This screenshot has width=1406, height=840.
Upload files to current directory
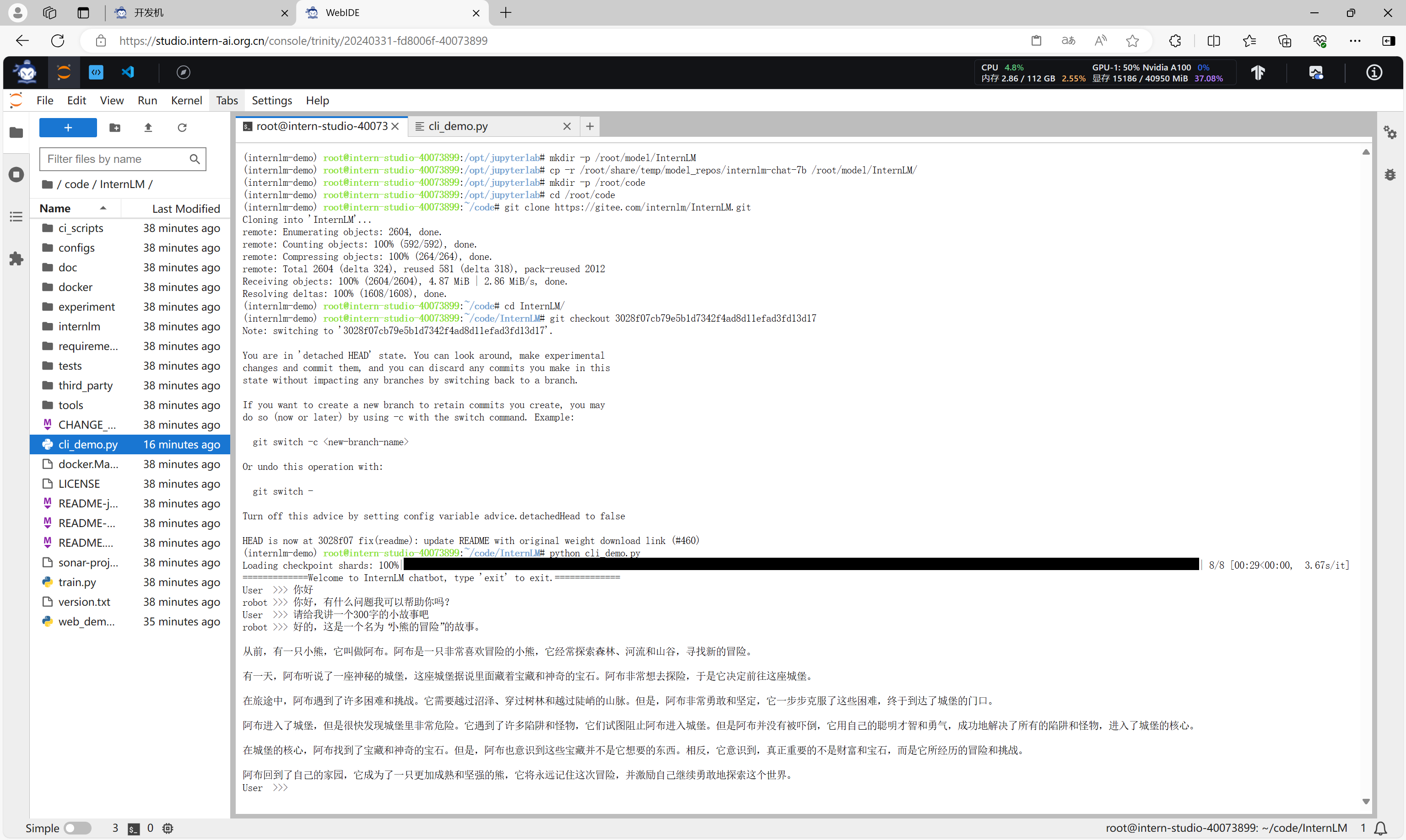coord(148,127)
